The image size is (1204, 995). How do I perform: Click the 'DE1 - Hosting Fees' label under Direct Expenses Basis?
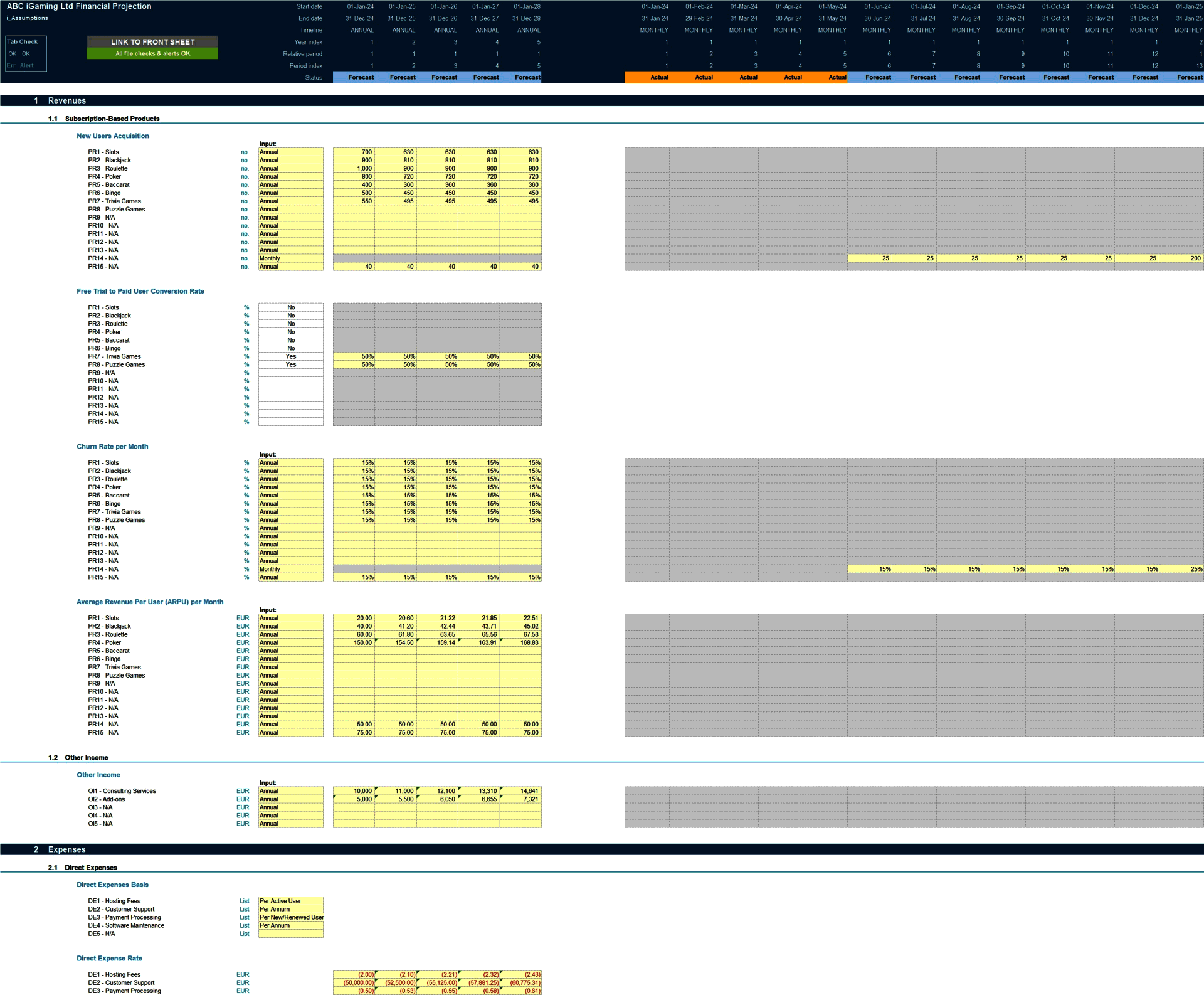click(114, 901)
